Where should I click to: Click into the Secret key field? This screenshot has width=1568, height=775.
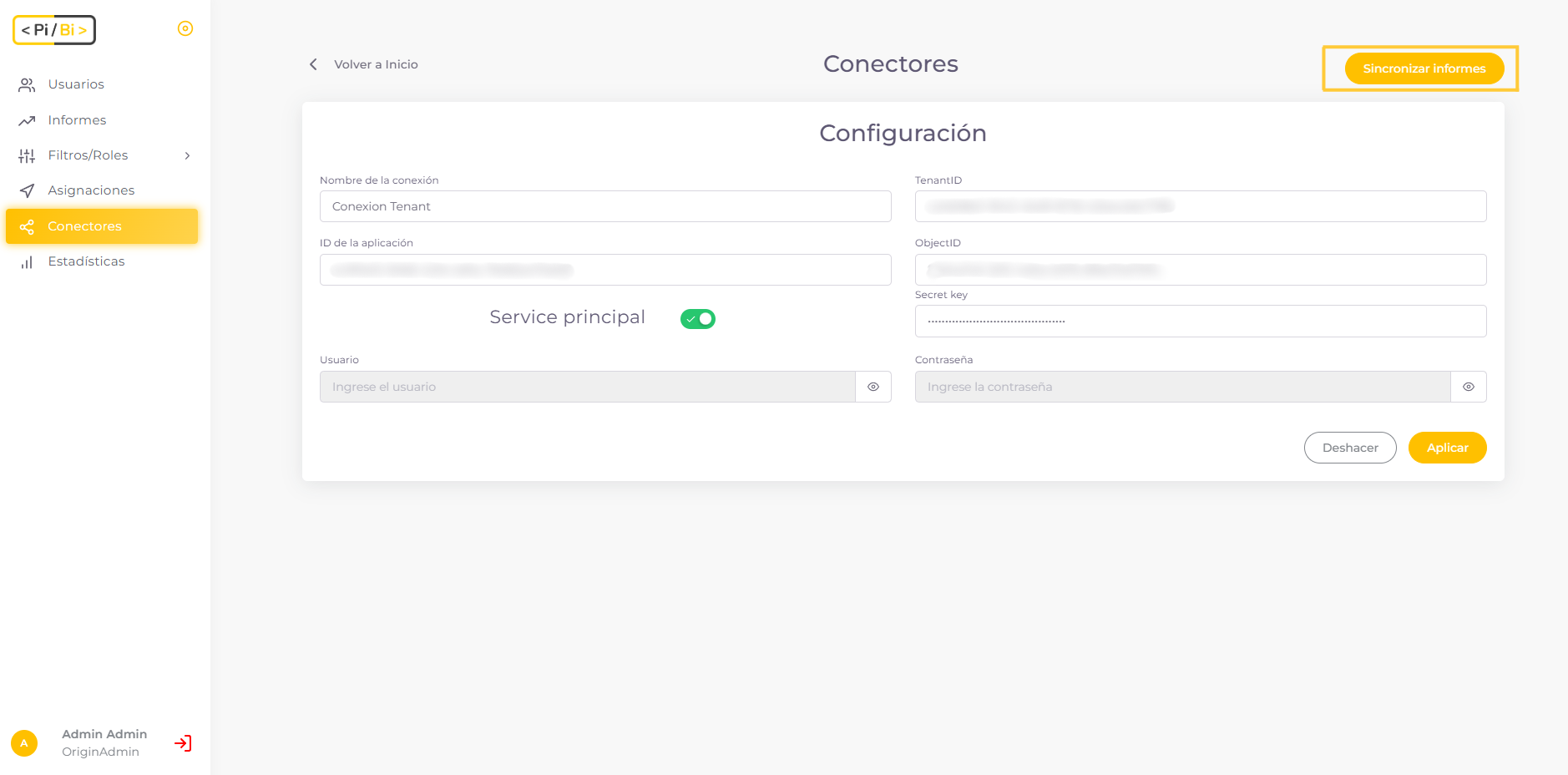coord(1200,322)
